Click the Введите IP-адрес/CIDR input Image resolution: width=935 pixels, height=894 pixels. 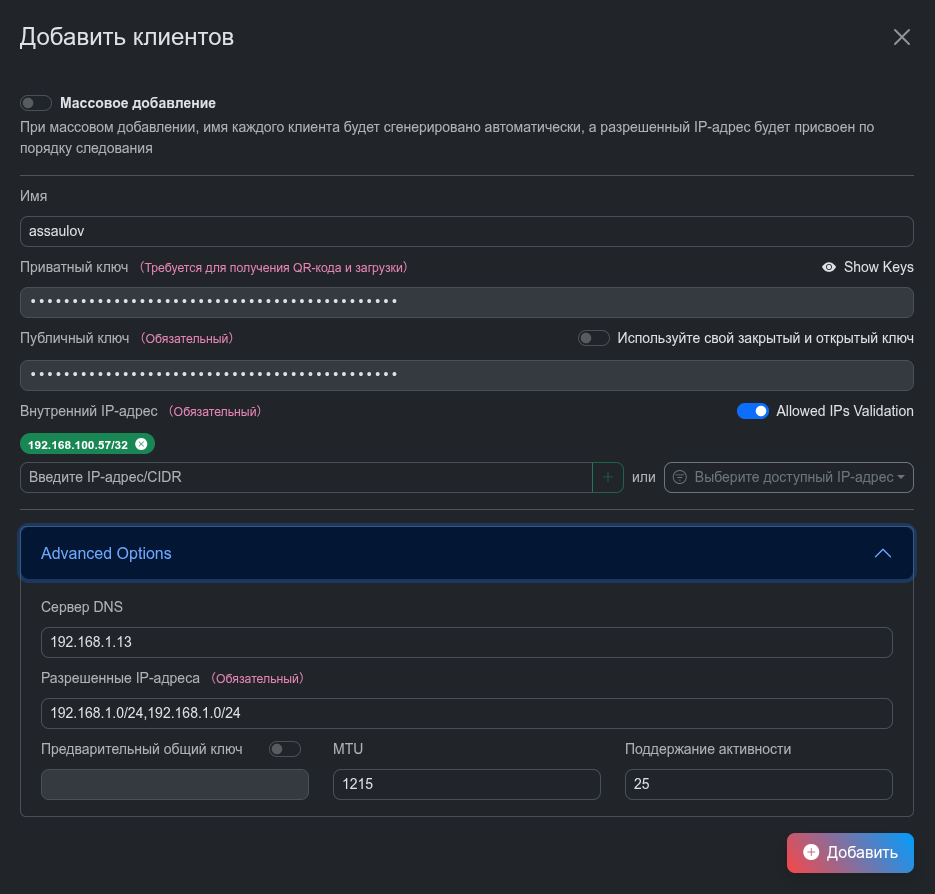pos(306,477)
